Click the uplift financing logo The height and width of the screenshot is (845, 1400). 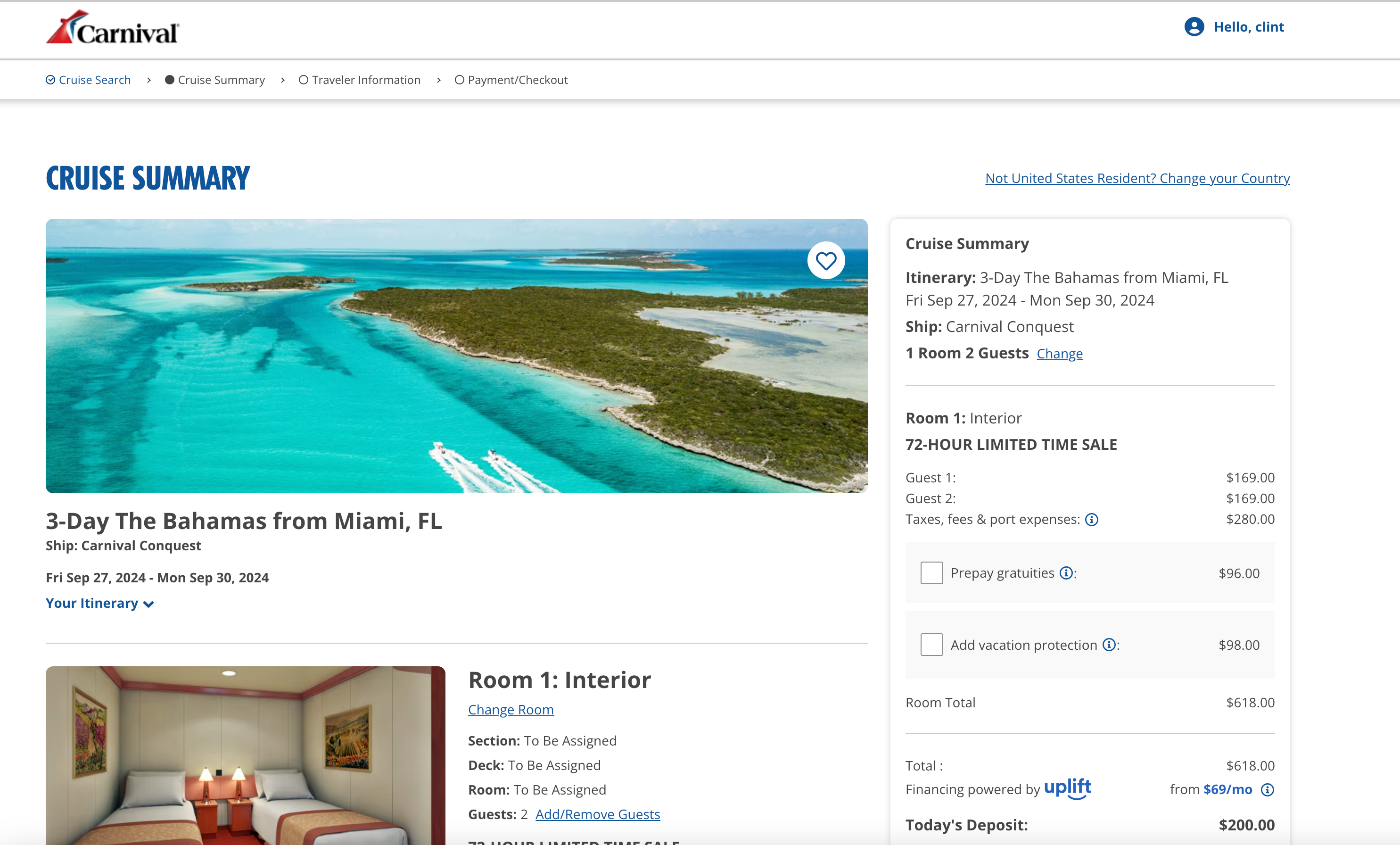pyautogui.click(x=1067, y=788)
